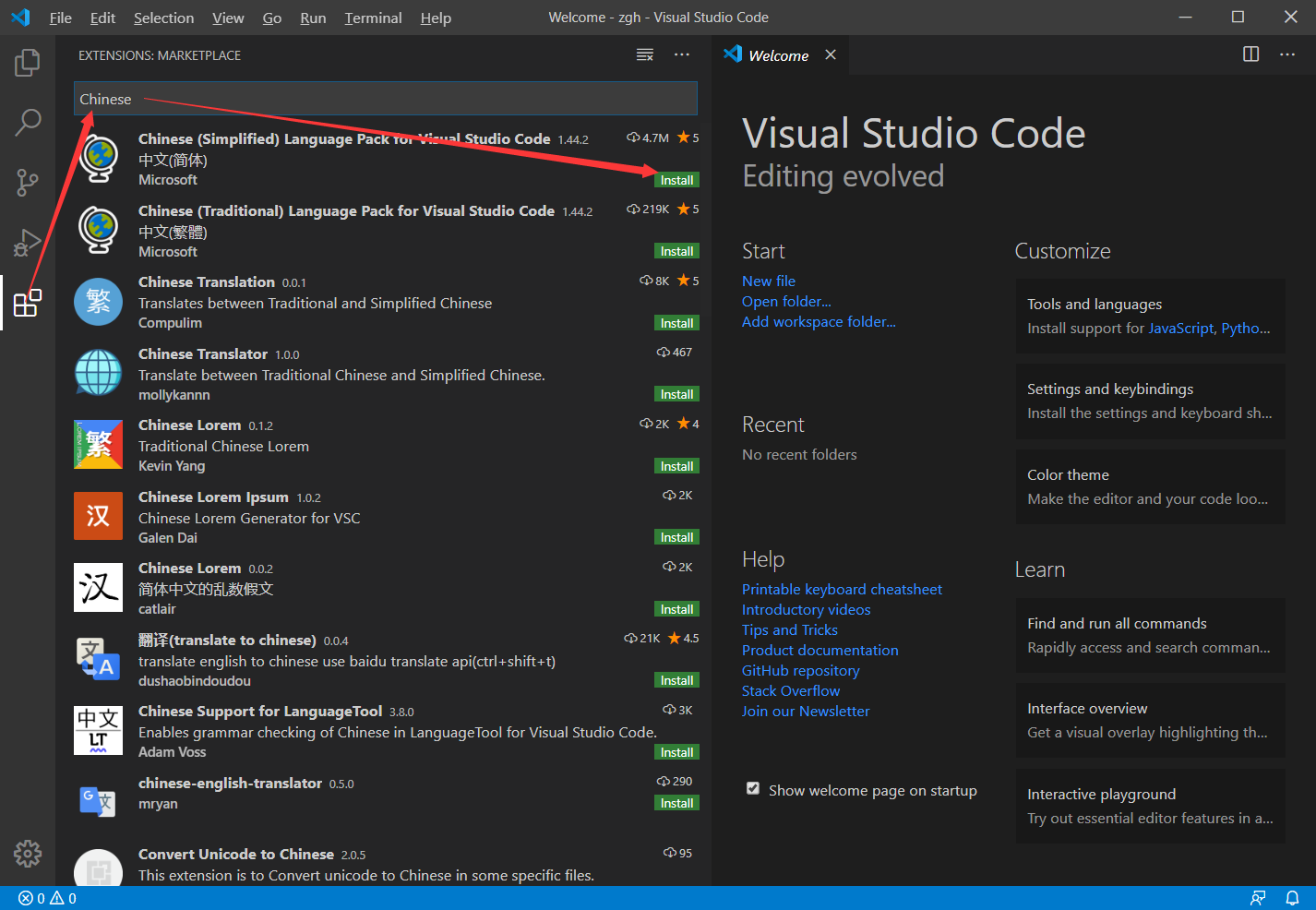Toggle Show welcome page on startup checkbox

pos(753,789)
